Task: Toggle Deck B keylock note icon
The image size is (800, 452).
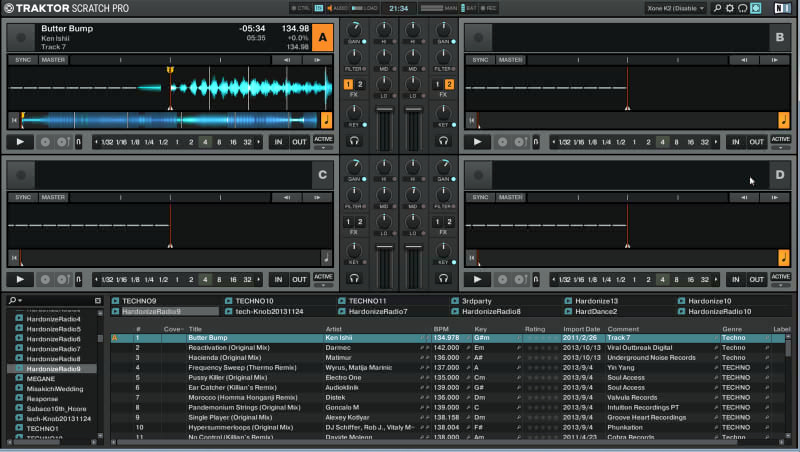Action: (784, 120)
